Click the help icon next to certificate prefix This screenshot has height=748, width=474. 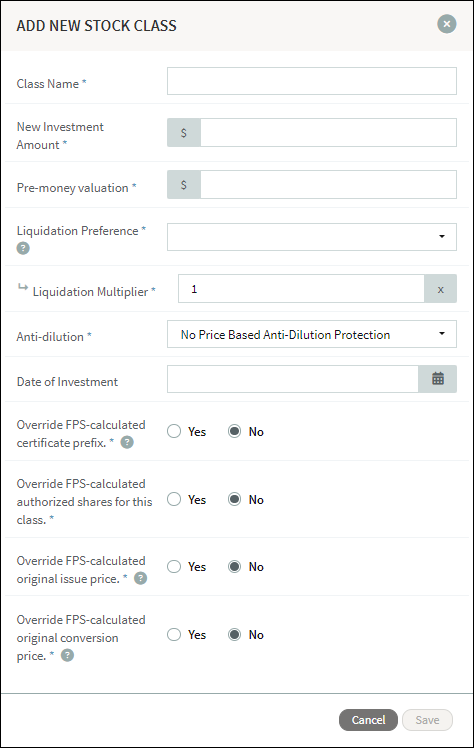[x=127, y=443]
